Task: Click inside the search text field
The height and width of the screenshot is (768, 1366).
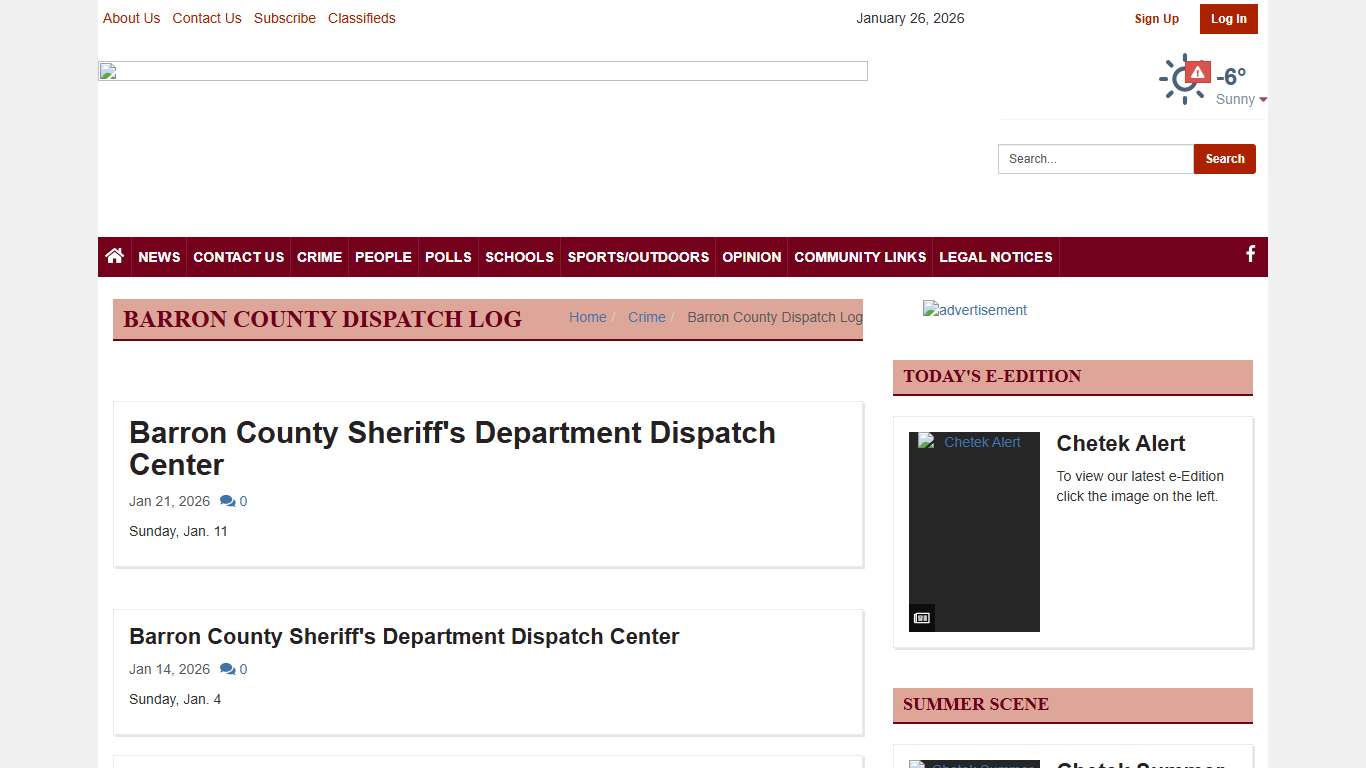Action: coord(1095,158)
